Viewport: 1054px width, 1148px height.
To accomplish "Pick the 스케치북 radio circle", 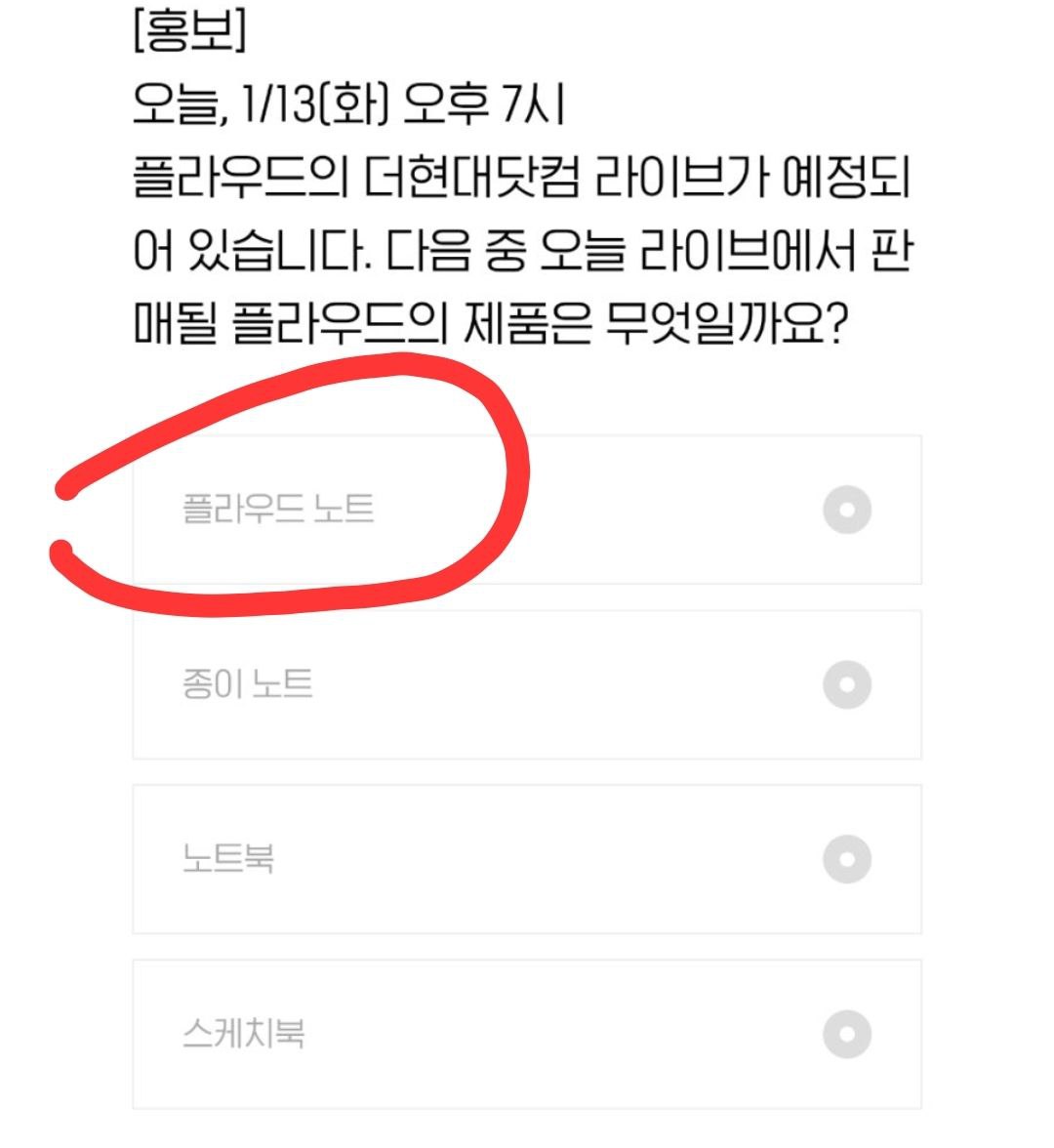I will pos(847,1034).
